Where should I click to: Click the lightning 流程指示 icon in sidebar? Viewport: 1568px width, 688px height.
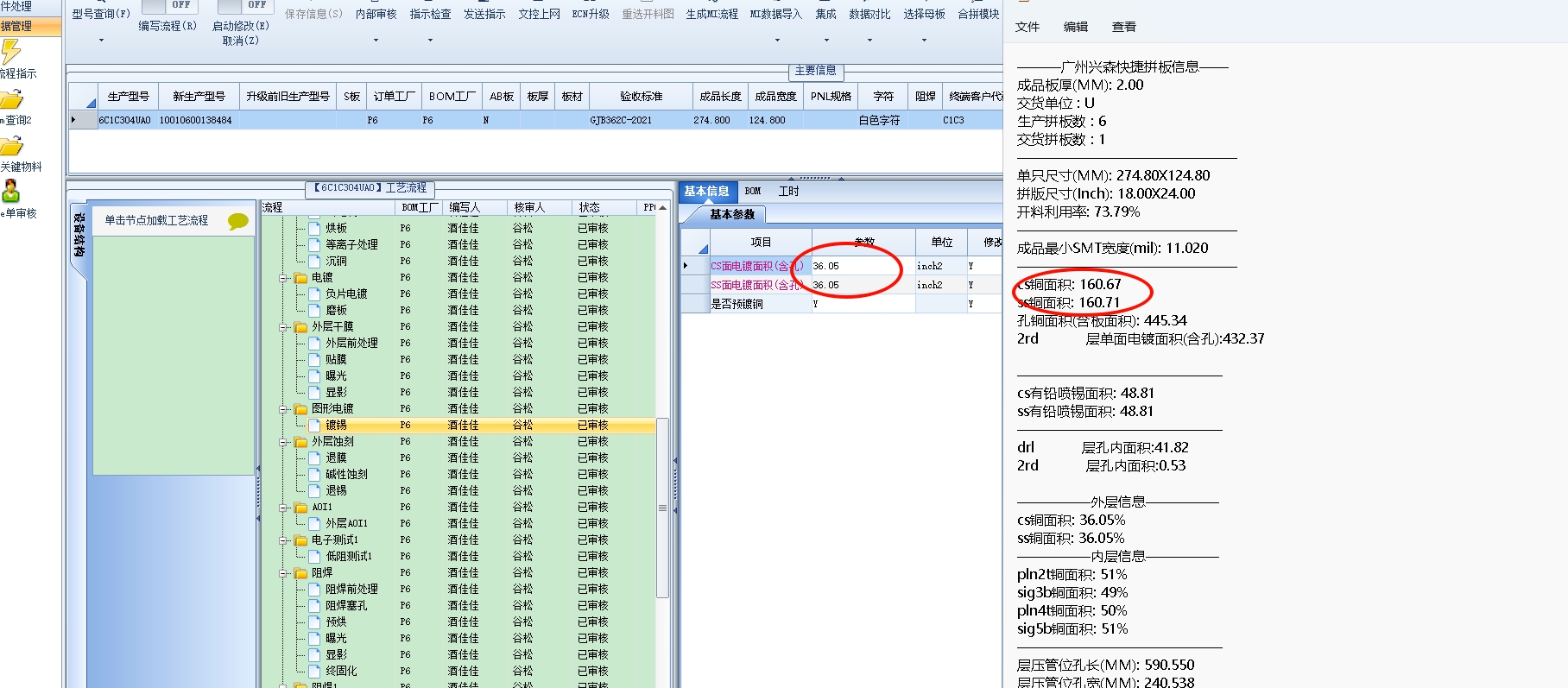pos(10,52)
